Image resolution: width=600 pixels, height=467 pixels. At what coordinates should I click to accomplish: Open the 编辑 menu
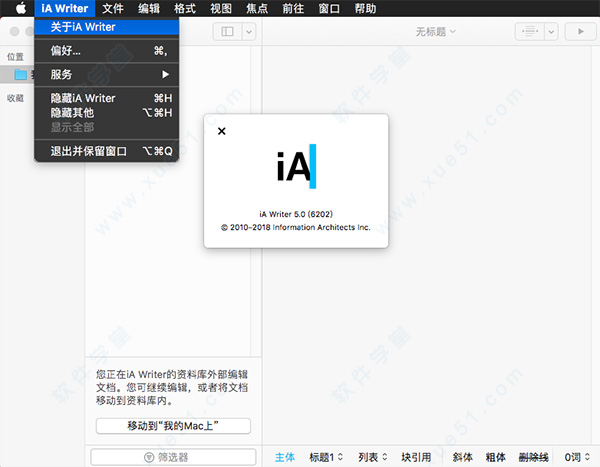[x=149, y=8]
